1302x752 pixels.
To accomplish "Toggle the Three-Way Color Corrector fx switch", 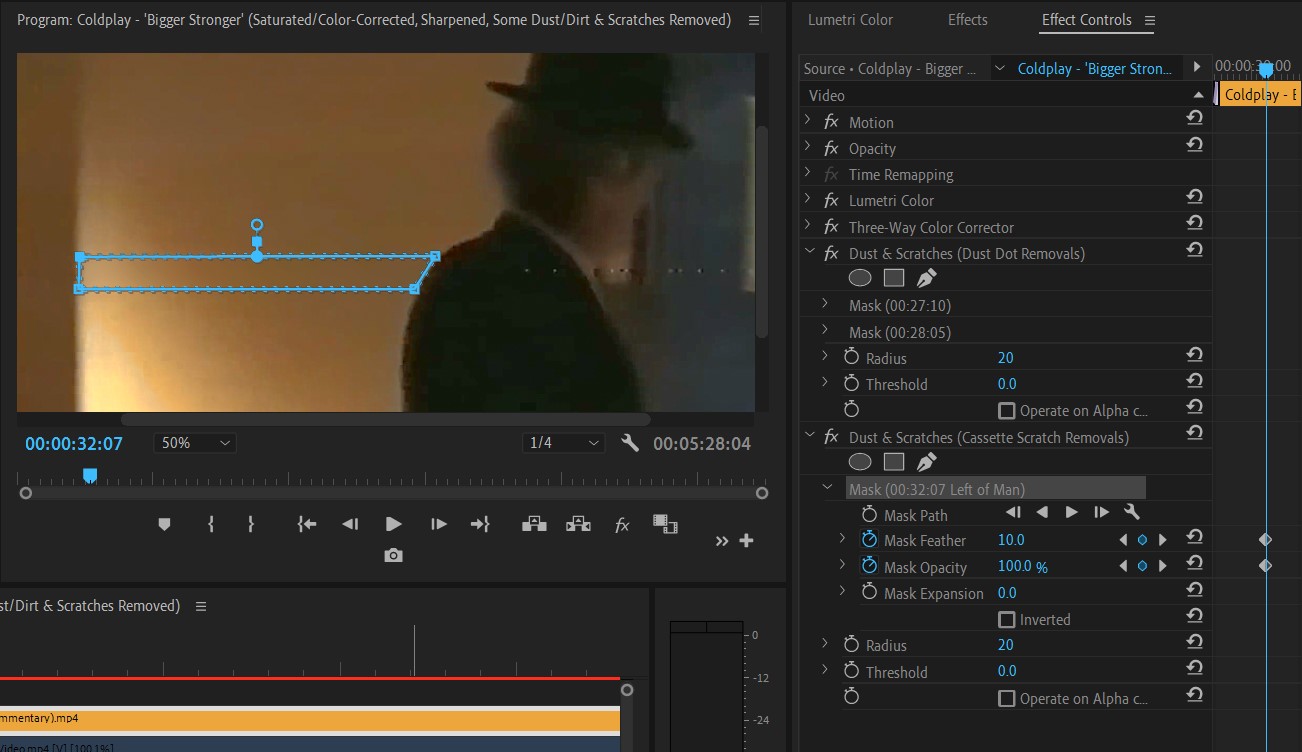I will tap(831, 227).
